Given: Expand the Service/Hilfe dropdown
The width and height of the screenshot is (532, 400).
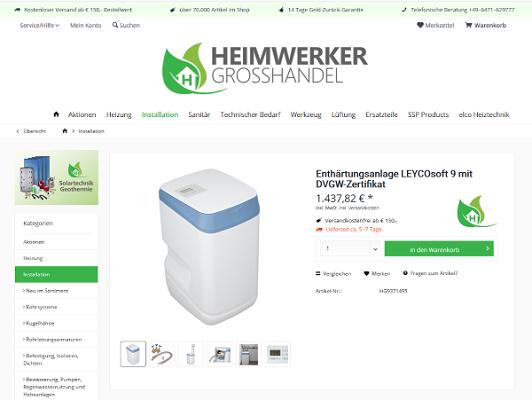Looking at the screenshot, I should [x=39, y=25].
